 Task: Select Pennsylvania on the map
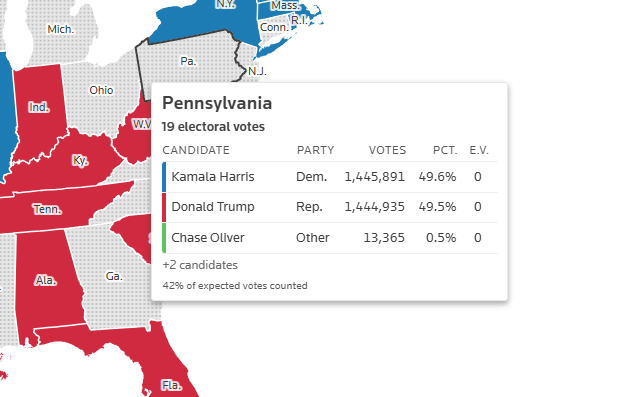tap(188, 61)
